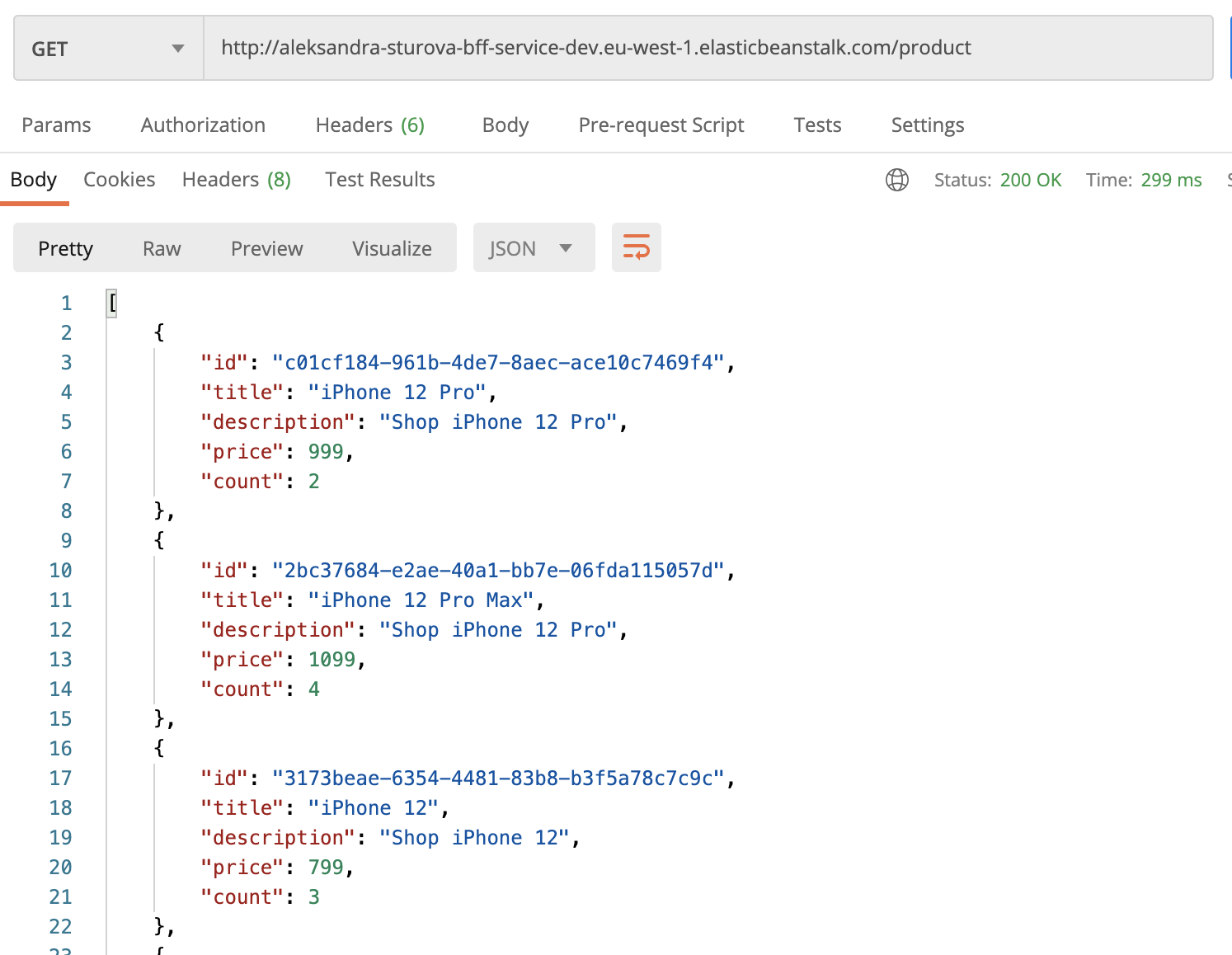Click the count value 3
Viewport: 1232px width, 955px height.
tap(314, 897)
